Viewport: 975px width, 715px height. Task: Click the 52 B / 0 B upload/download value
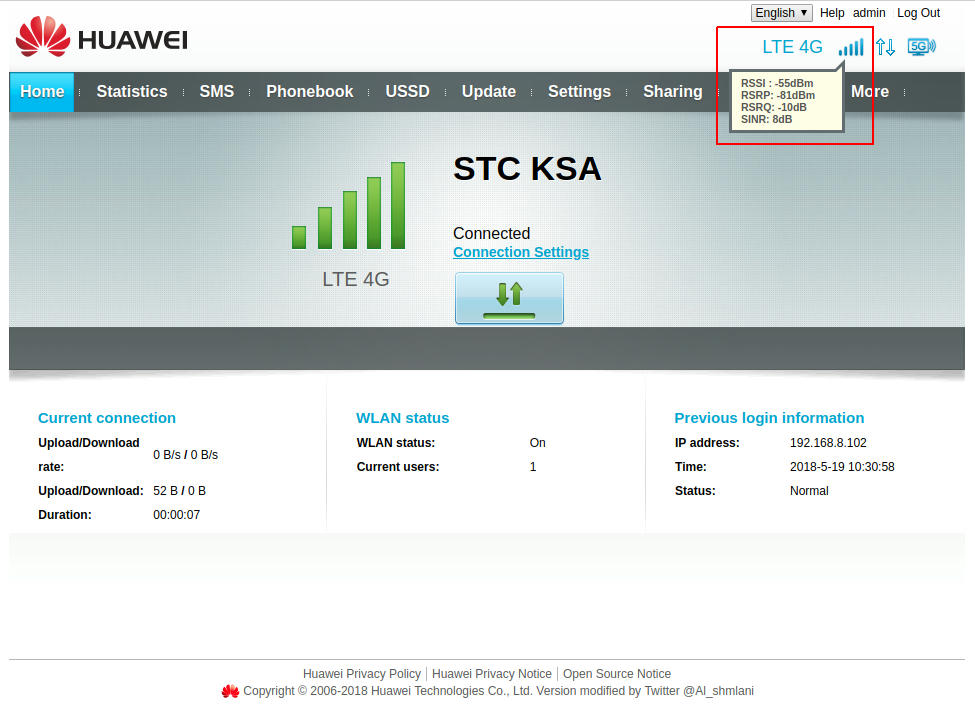[179, 491]
